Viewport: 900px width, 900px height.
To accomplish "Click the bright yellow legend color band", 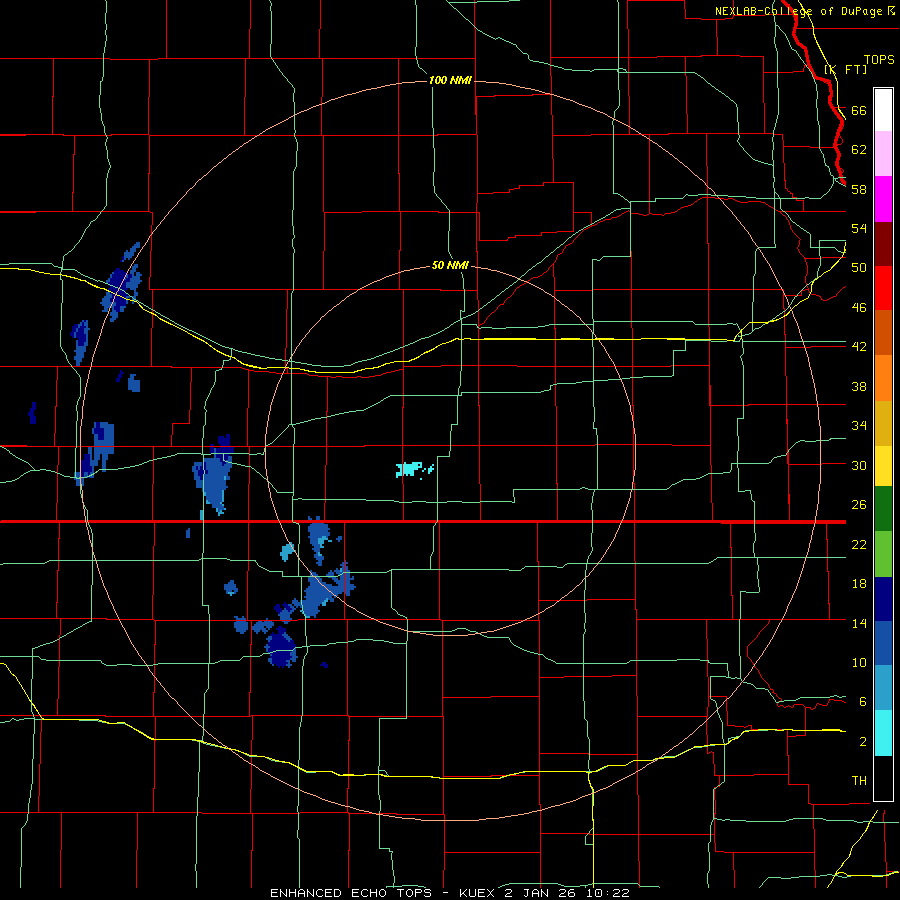I will [x=883, y=466].
